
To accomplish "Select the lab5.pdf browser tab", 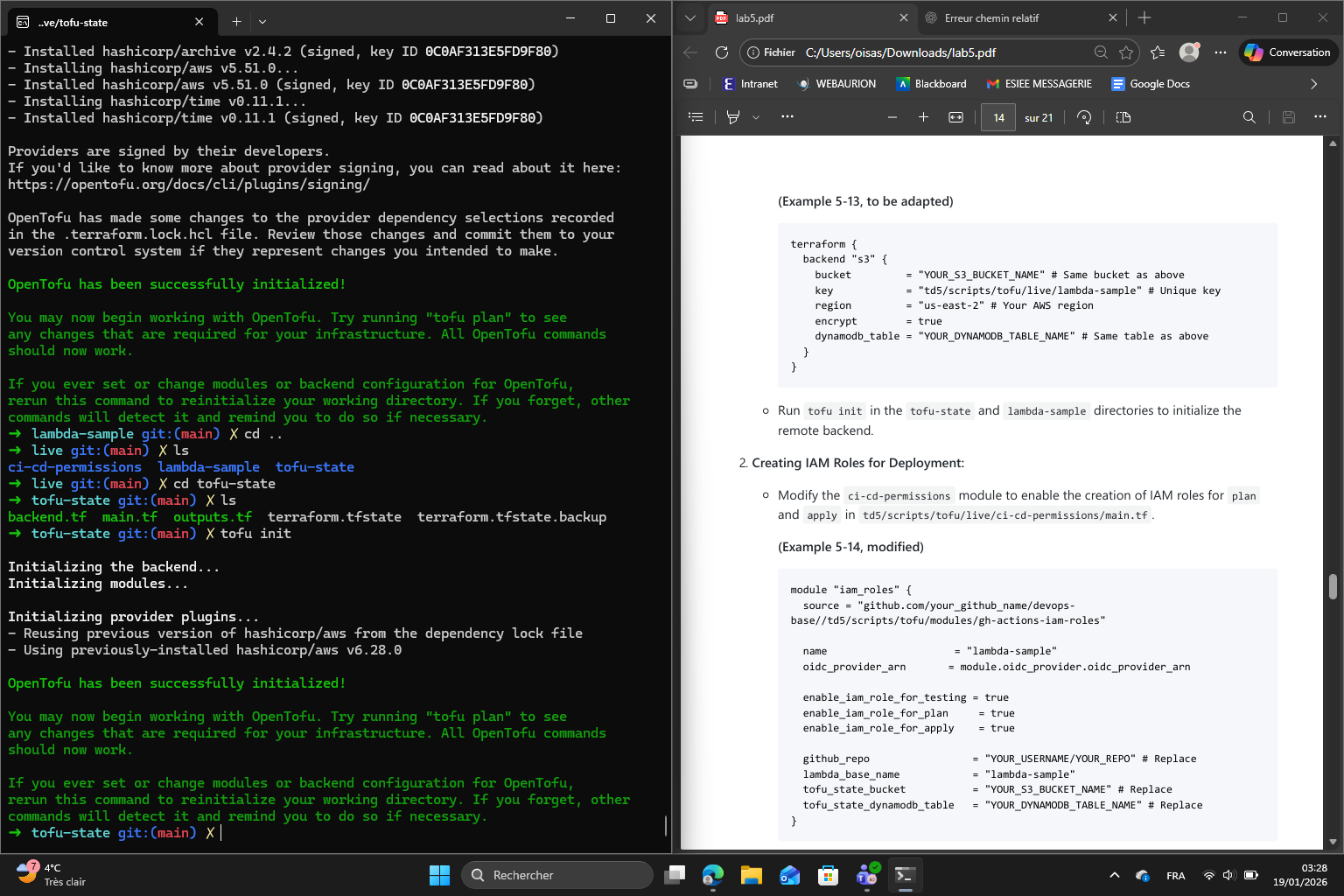I will click(x=754, y=17).
